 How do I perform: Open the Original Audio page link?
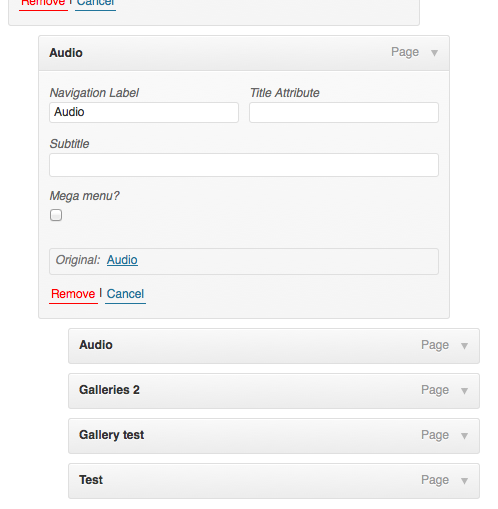tap(122, 260)
